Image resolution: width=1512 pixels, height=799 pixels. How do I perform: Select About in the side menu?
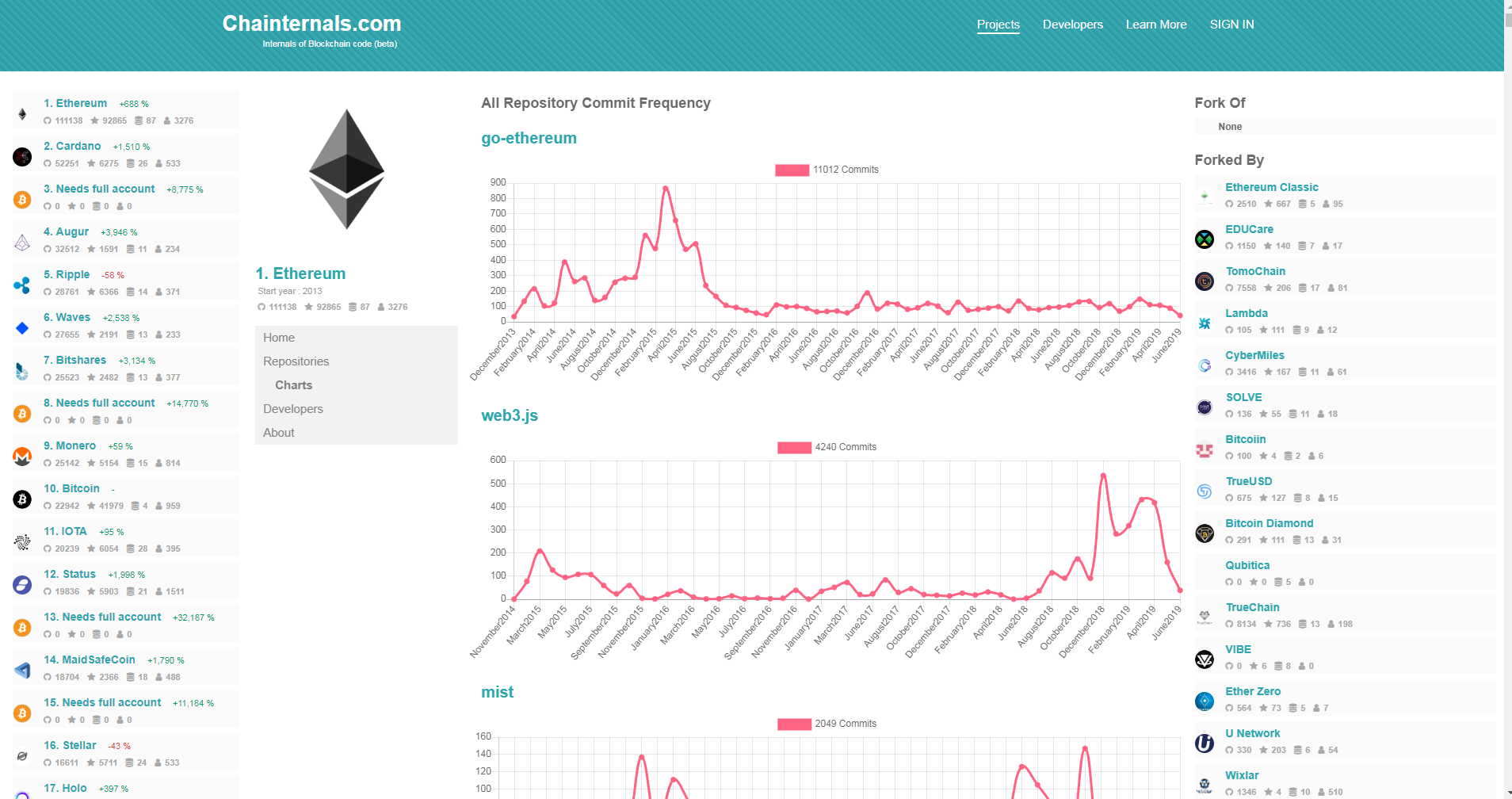pyautogui.click(x=357, y=433)
